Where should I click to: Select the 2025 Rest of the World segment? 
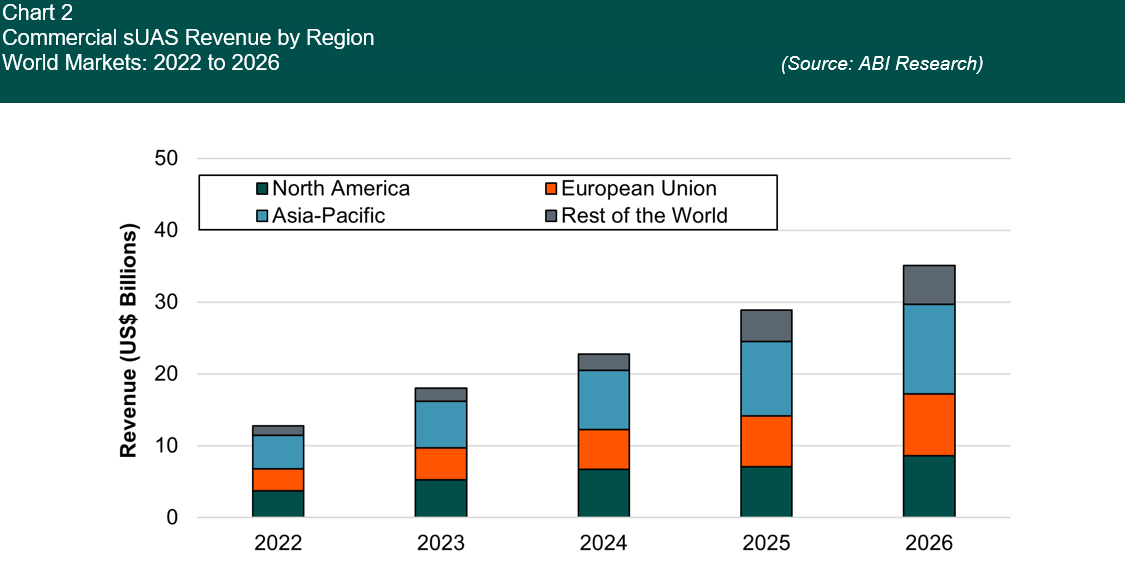click(766, 326)
